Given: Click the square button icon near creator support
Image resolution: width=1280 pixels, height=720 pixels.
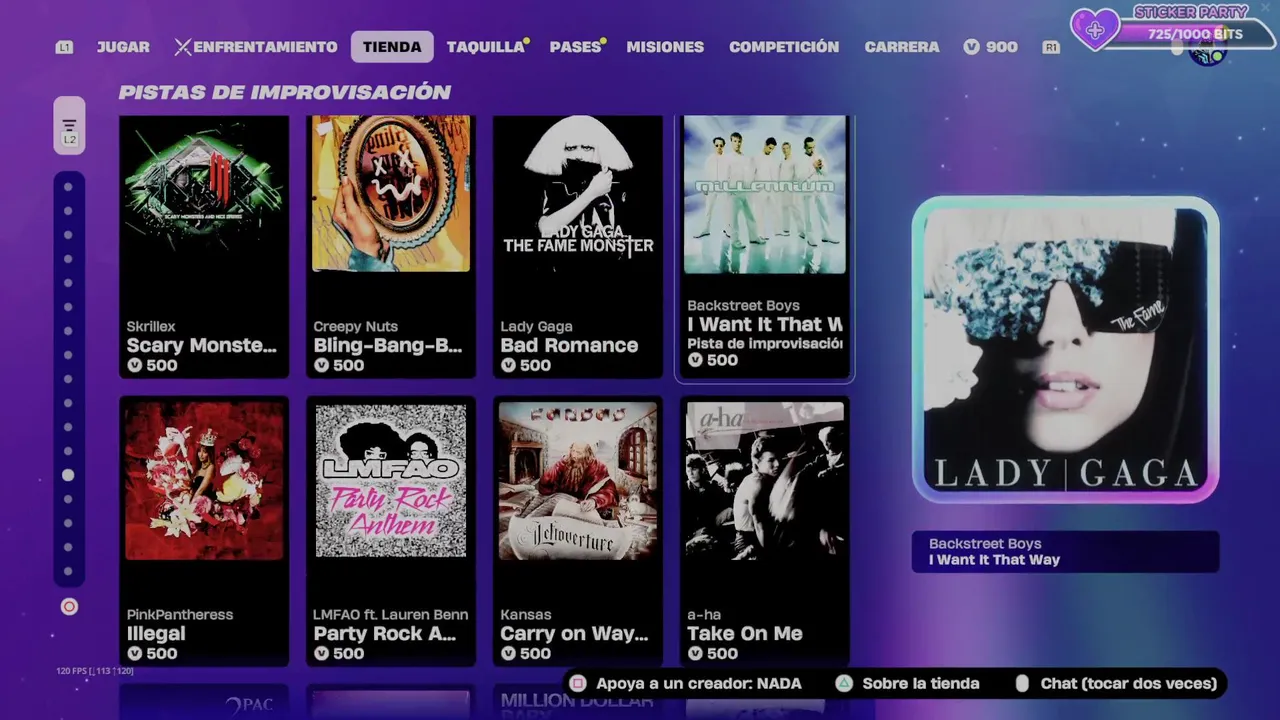Looking at the screenshot, I should 578,684.
